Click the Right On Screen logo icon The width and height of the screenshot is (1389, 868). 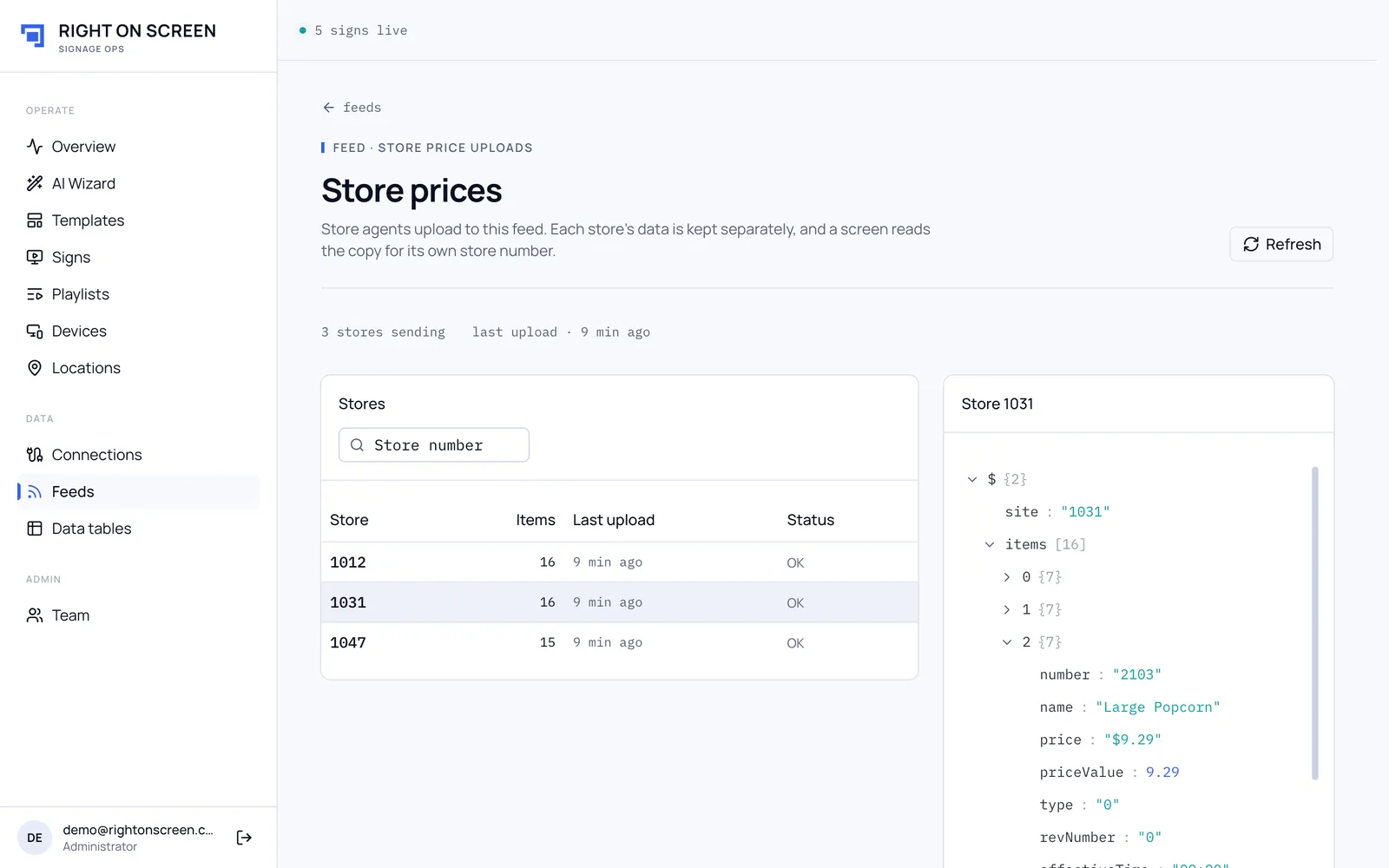(x=32, y=36)
